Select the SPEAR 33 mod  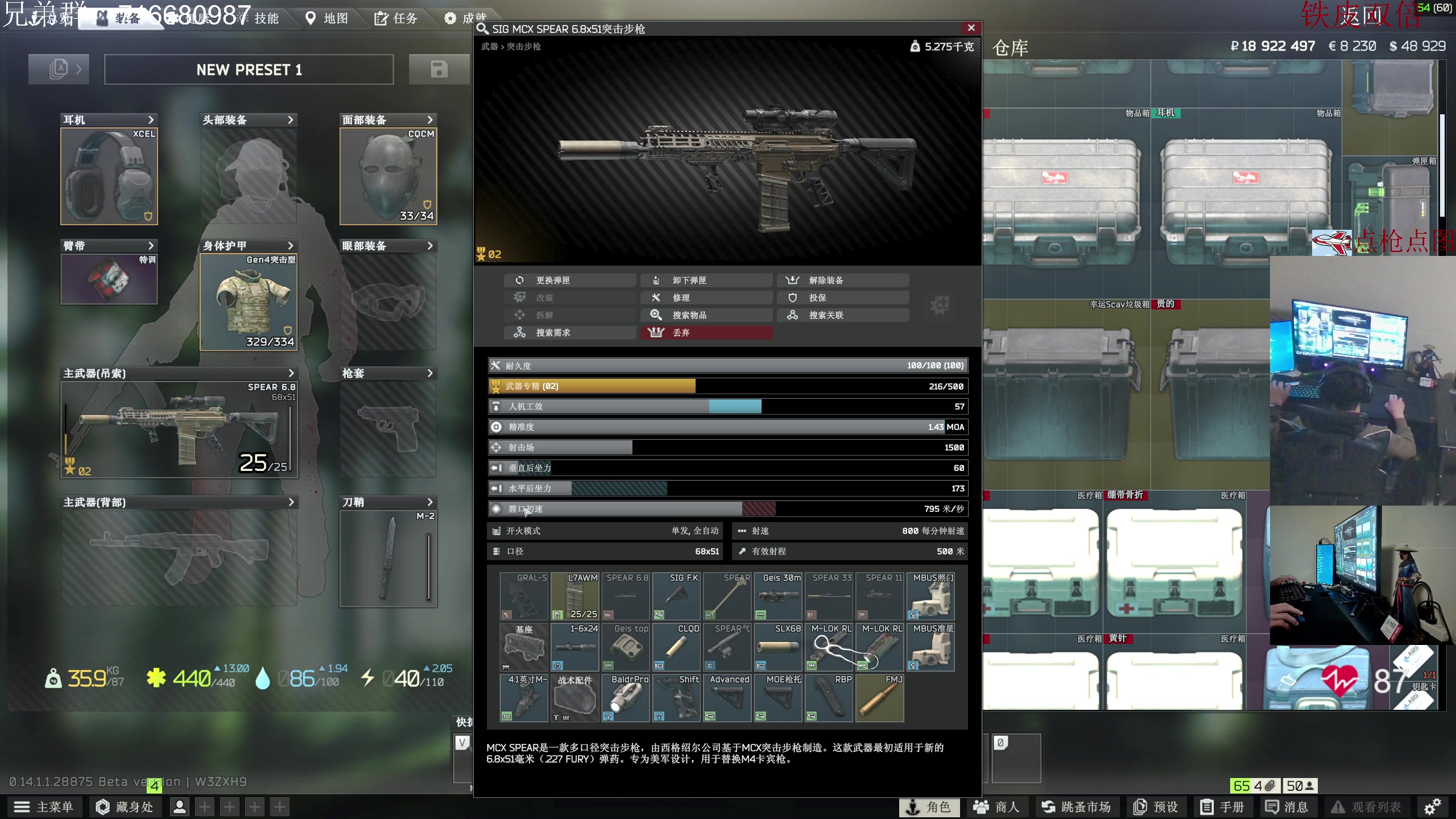tap(829, 596)
